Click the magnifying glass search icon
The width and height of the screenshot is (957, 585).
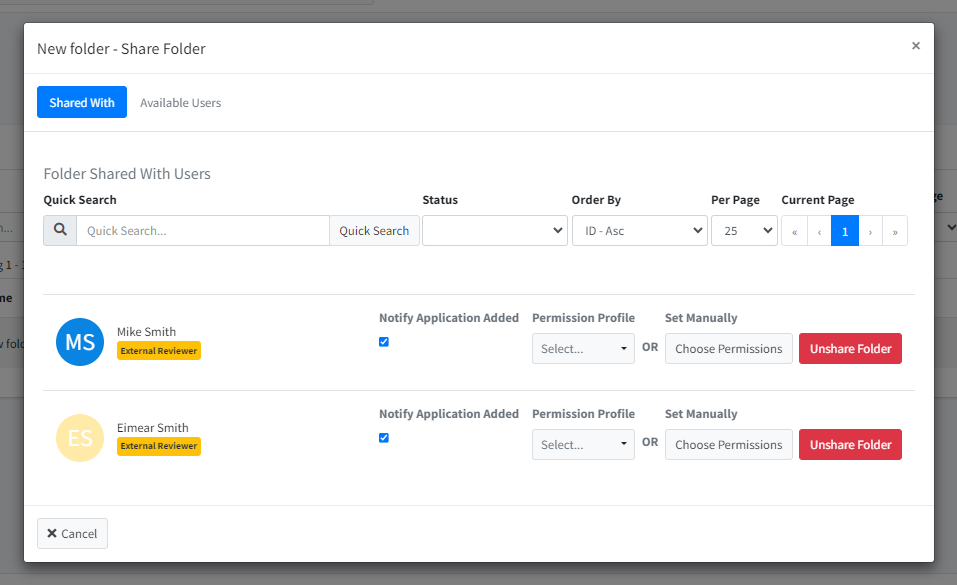60,230
